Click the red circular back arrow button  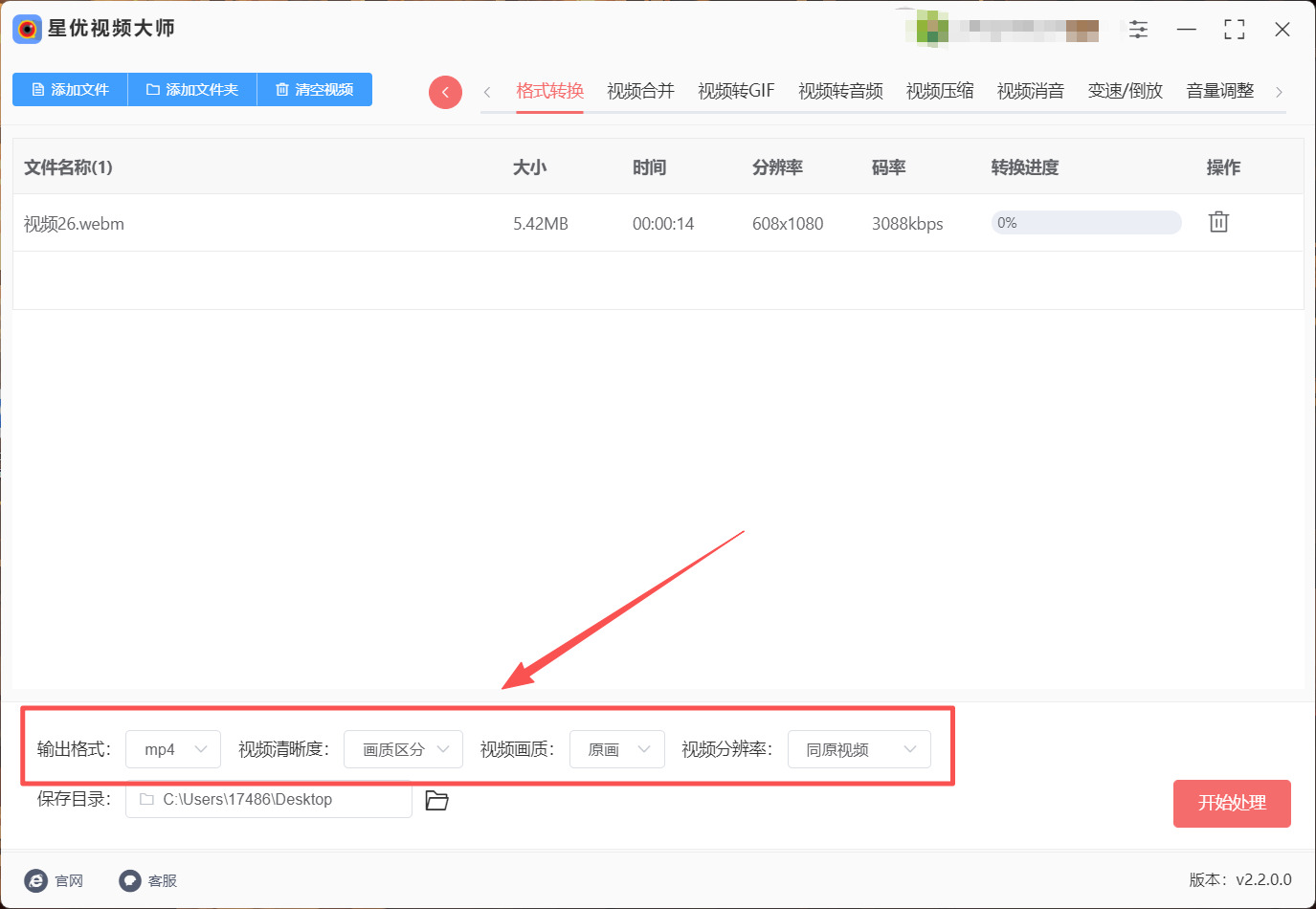click(x=445, y=92)
